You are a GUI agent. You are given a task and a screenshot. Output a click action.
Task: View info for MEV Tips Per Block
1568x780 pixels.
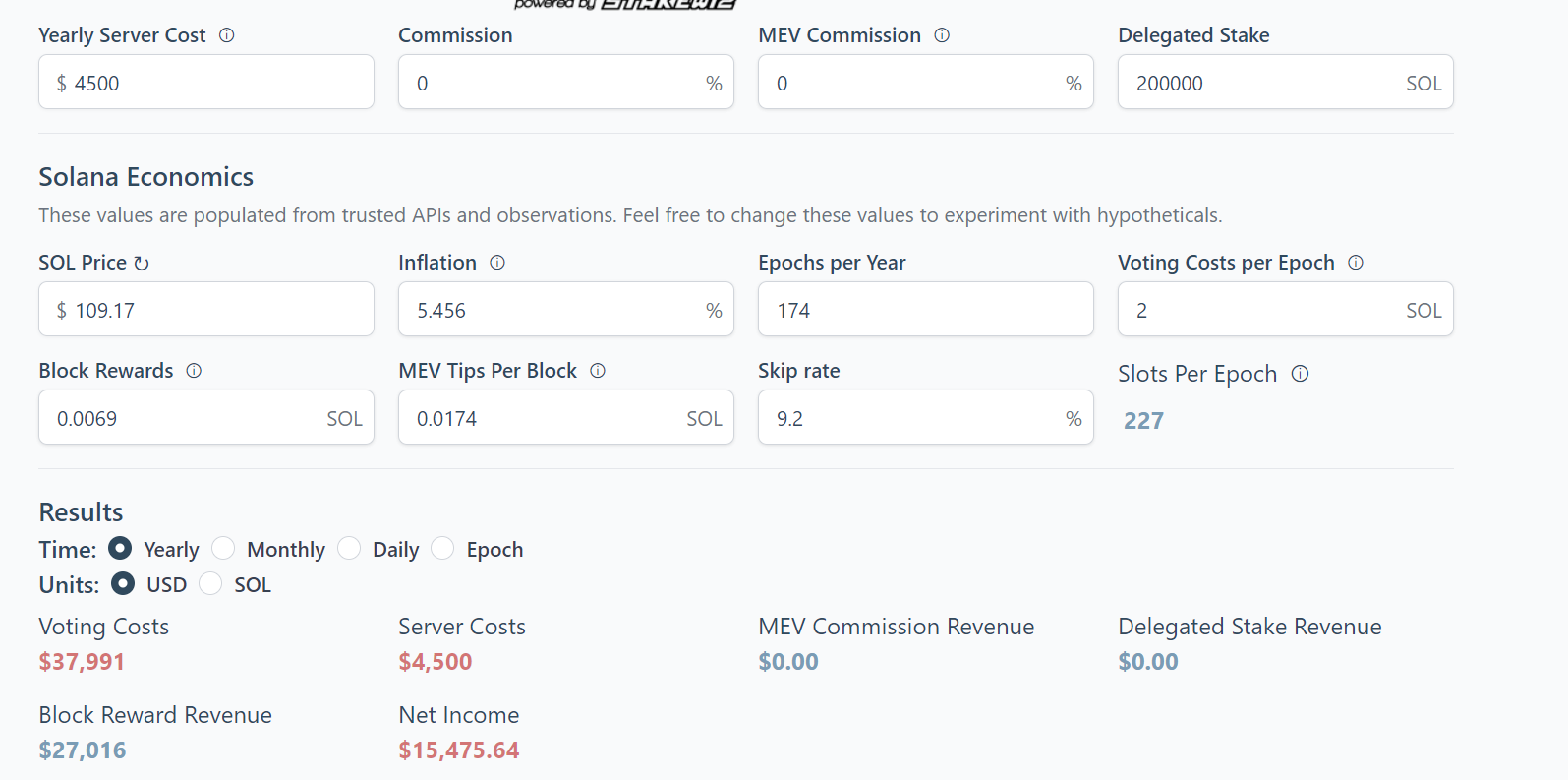click(x=598, y=371)
